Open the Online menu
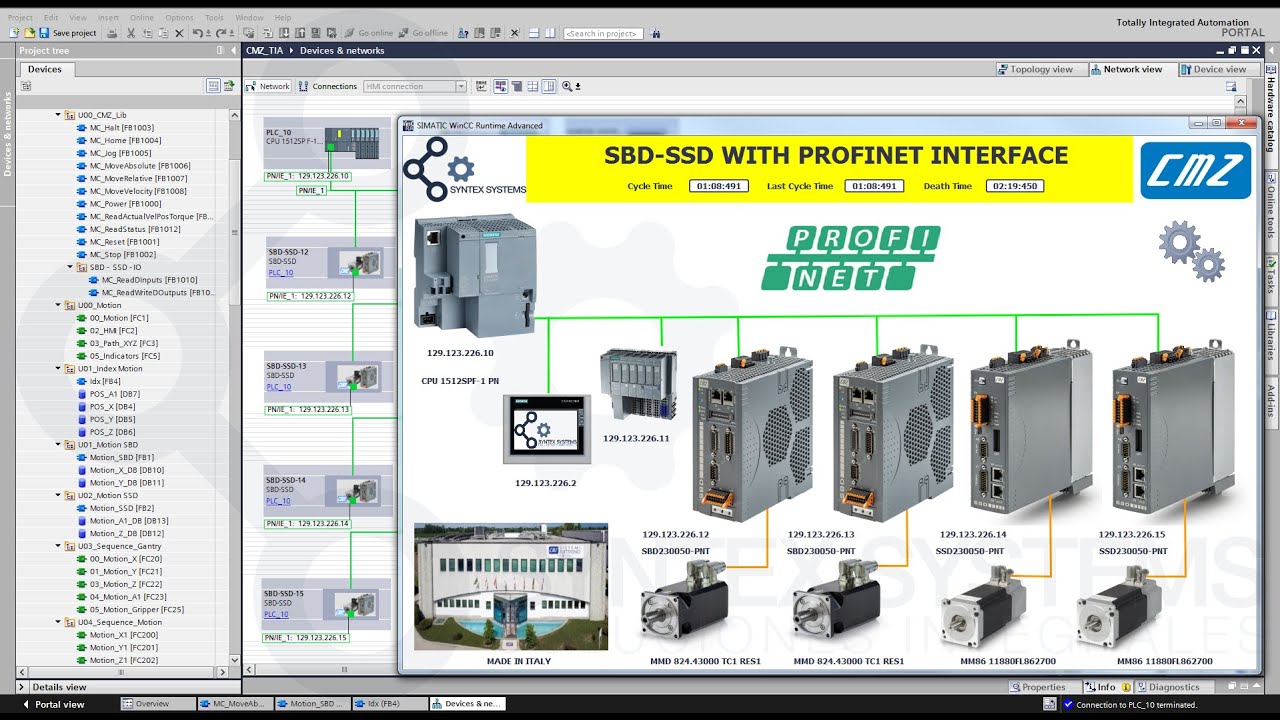Image resolution: width=1280 pixels, height=720 pixels. coord(142,17)
